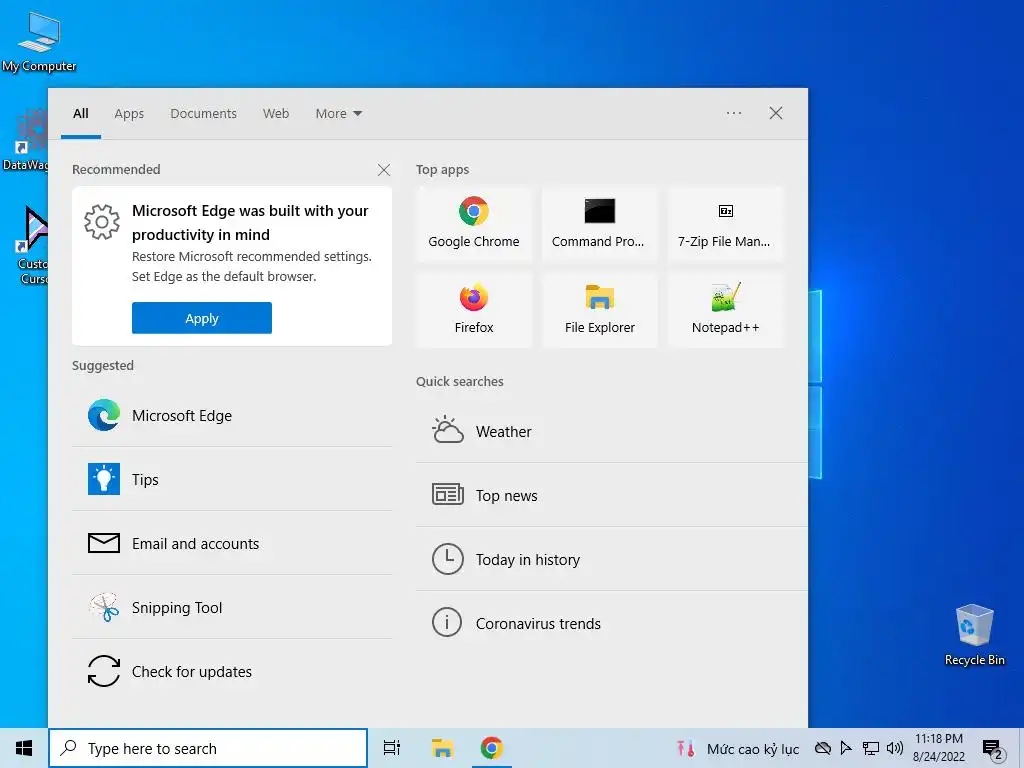
Task: Click the volume speaker tray icon
Action: 895,748
